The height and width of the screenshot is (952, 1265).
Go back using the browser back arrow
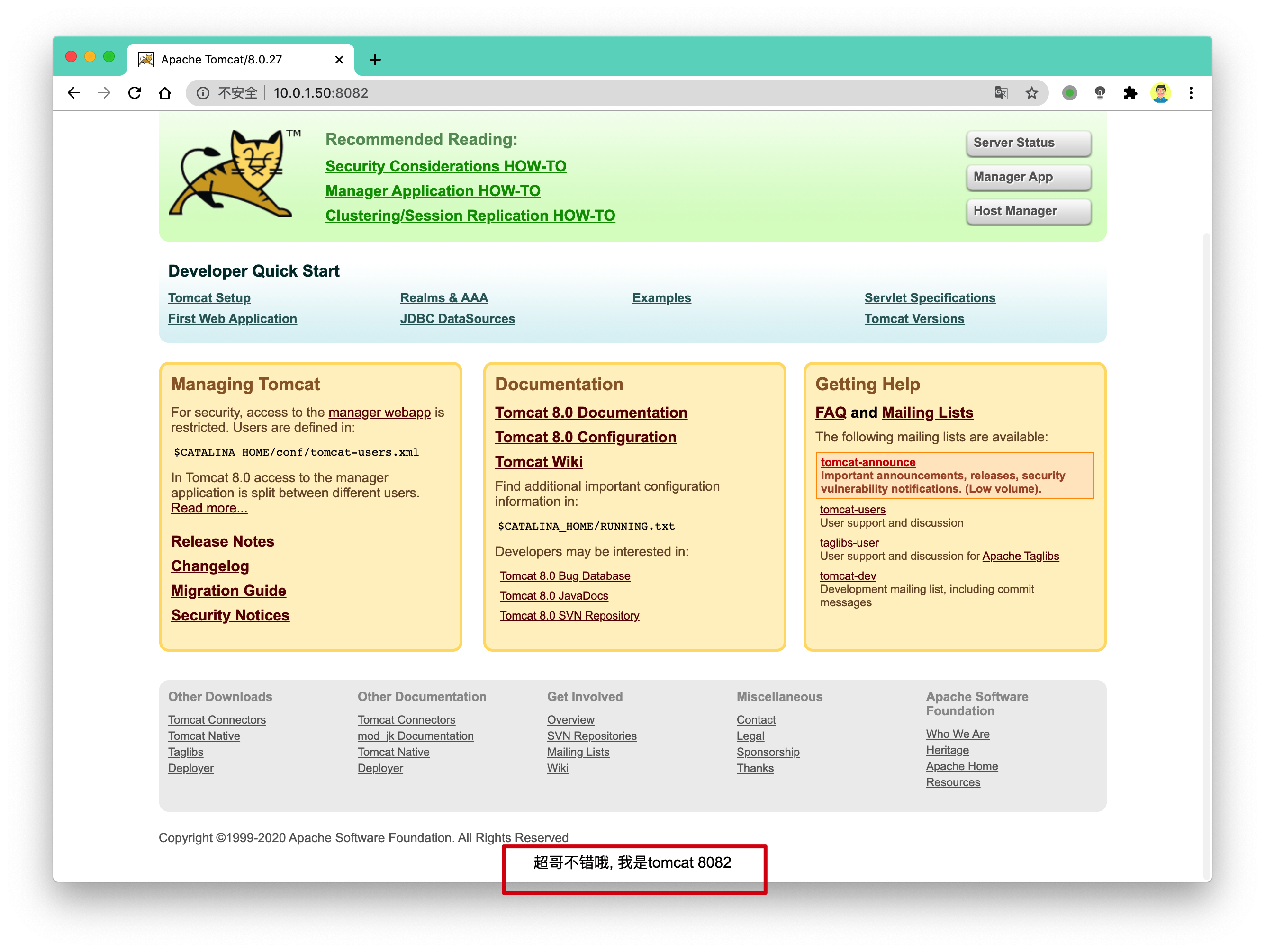[x=74, y=93]
